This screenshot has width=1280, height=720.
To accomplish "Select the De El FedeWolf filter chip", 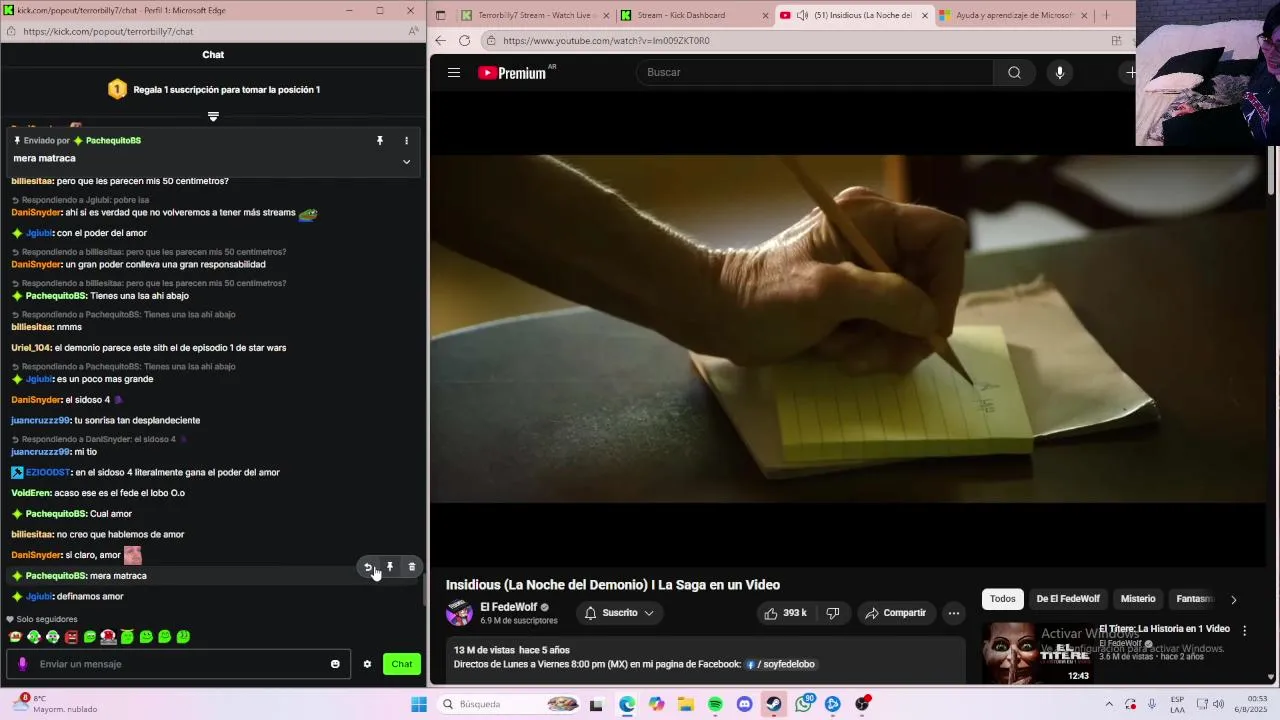I will pos(1068,599).
